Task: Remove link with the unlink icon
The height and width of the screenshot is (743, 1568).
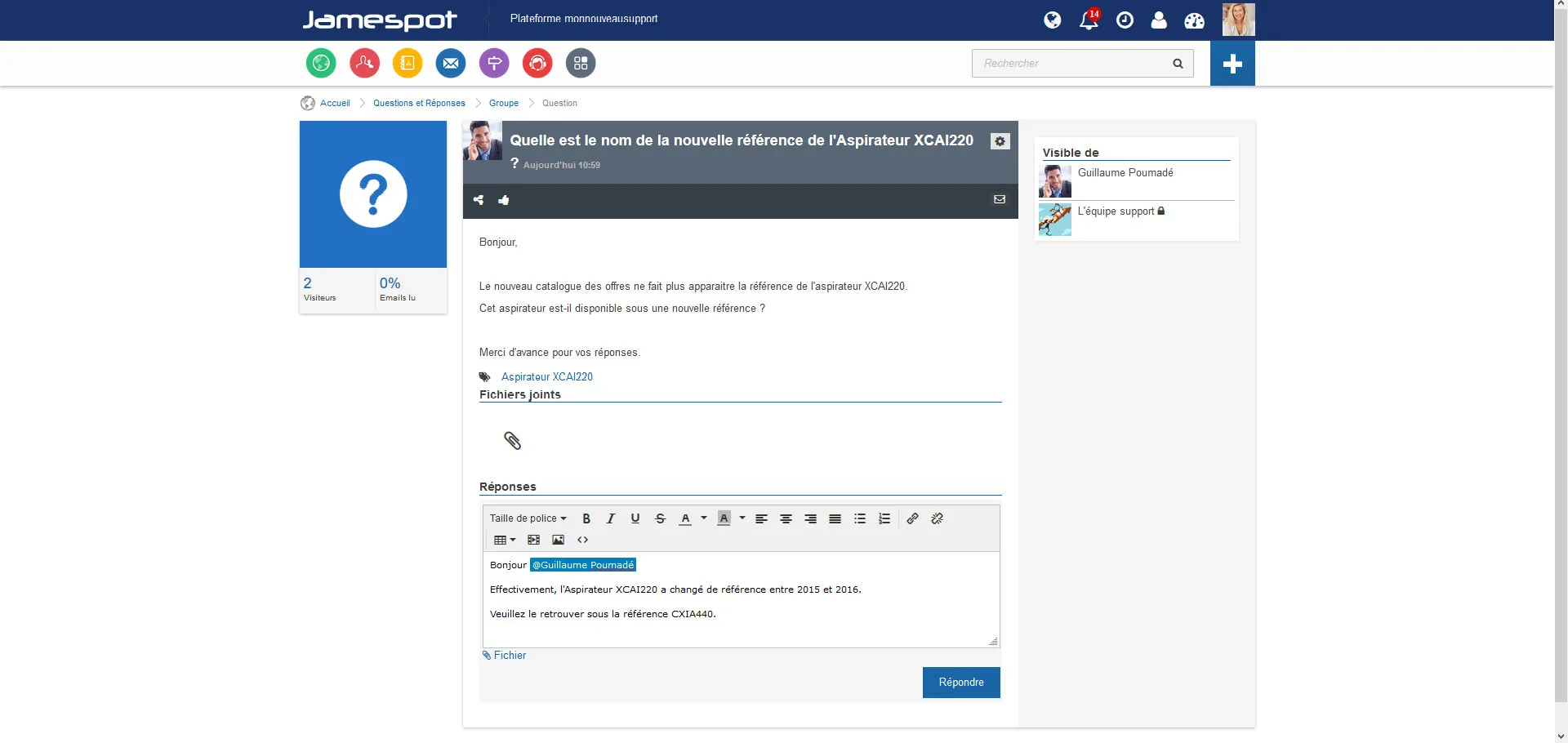Action: pyautogui.click(x=937, y=518)
